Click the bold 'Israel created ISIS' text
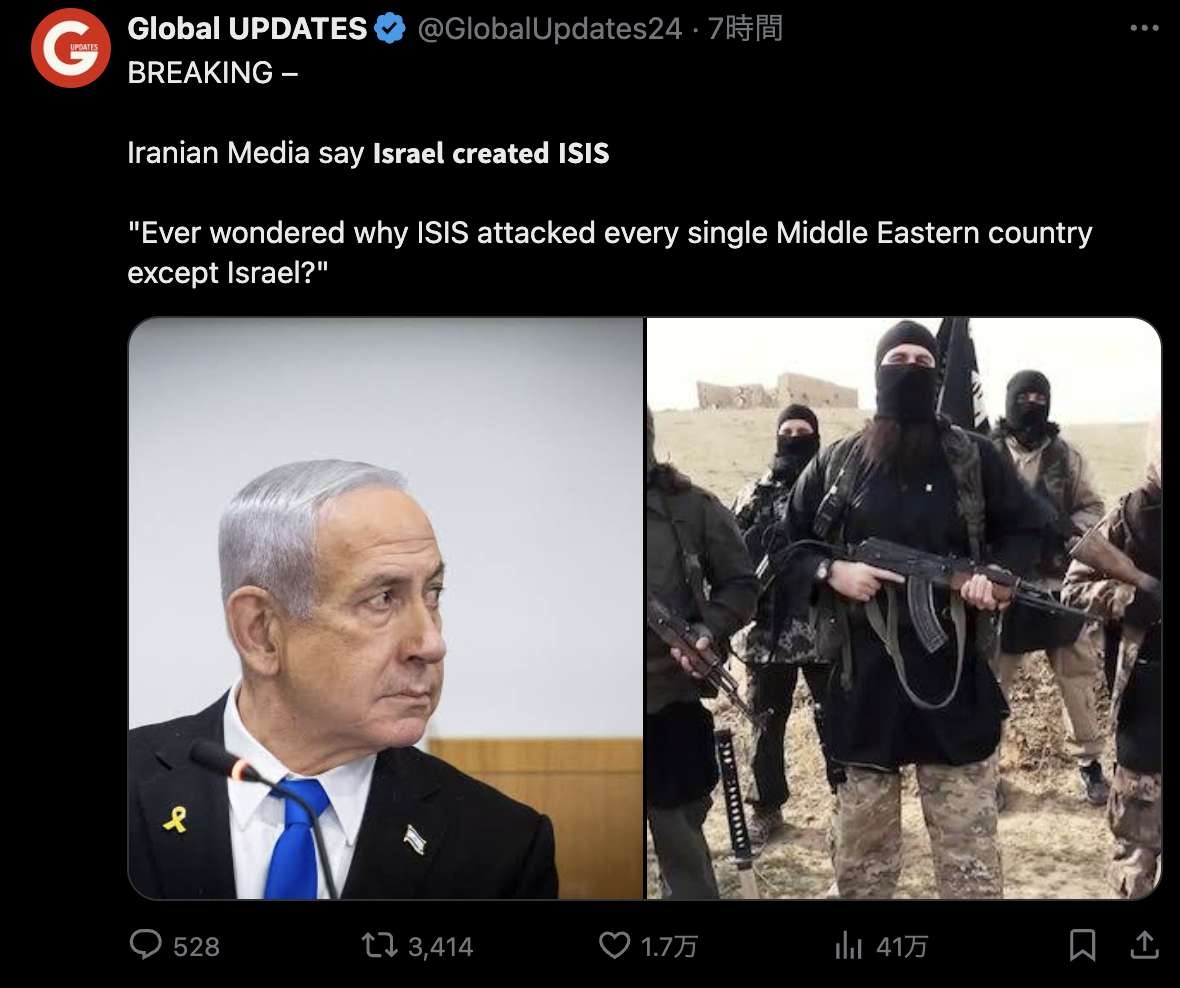 [491, 153]
